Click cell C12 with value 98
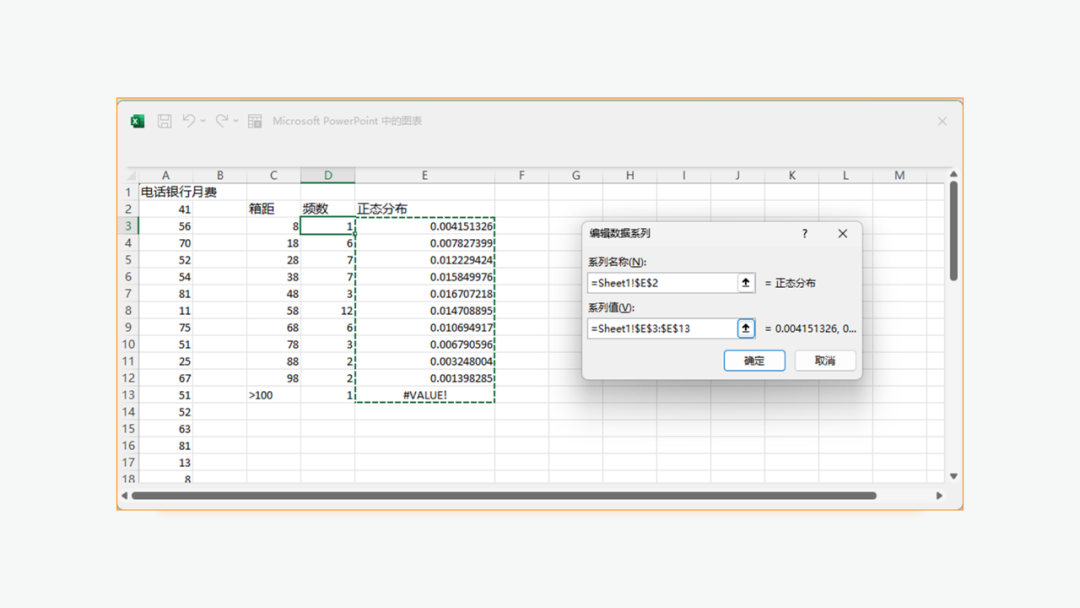Image resolution: width=1080 pixels, height=608 pixels. click(x=273, y=378)
